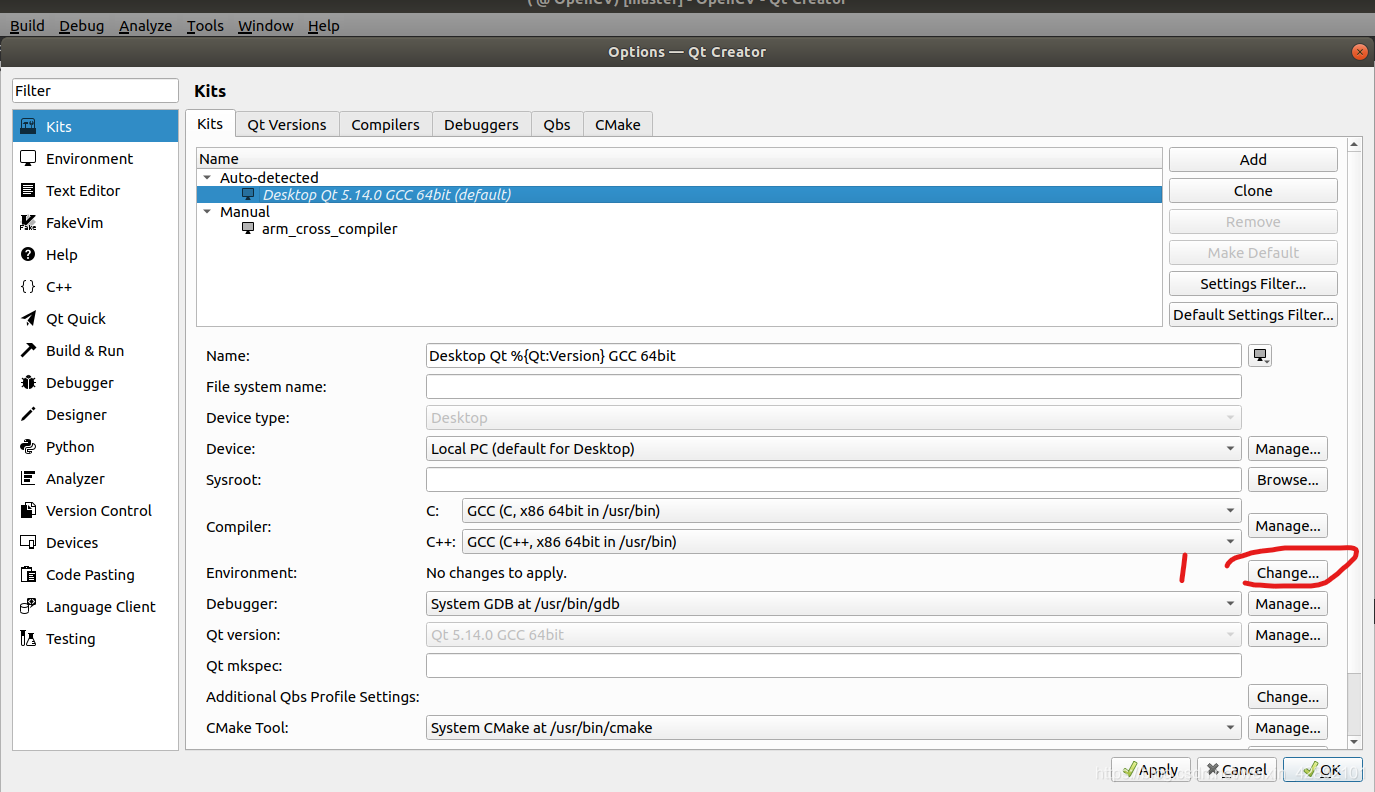This screenshot has width=1375, height=792.
Task: Select the Desktop Qt 5.14.0 GCC 64bit kit
Action: pos(679,195)
